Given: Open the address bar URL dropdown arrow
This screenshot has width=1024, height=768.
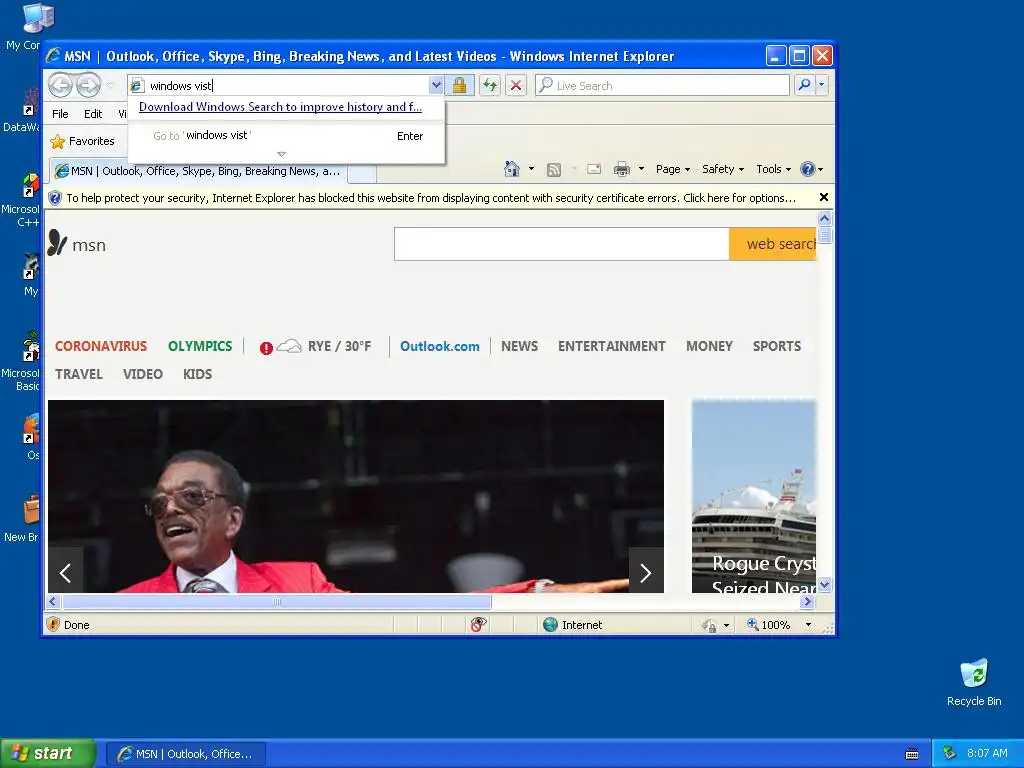Looking at the screenshot, I should coord(436,85).
